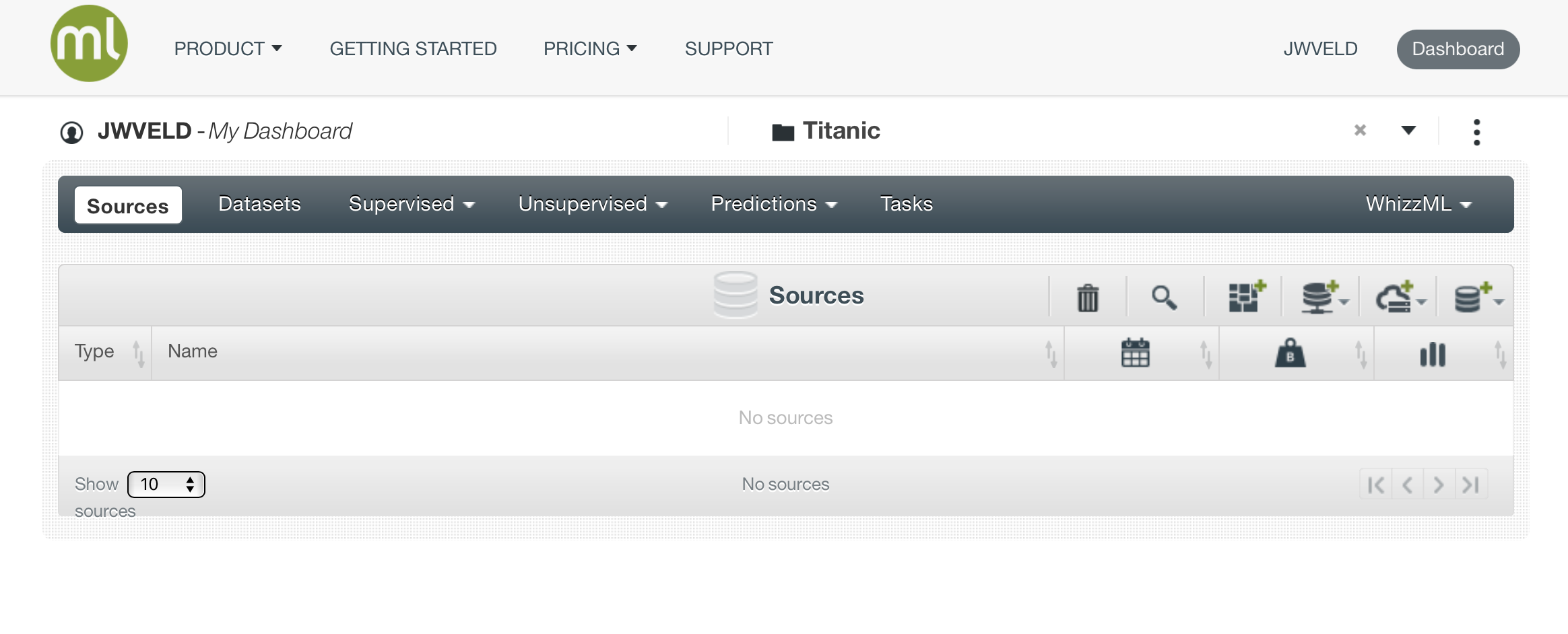
Task: Click the Sources panel heading title
Action: tap(816, 295)
